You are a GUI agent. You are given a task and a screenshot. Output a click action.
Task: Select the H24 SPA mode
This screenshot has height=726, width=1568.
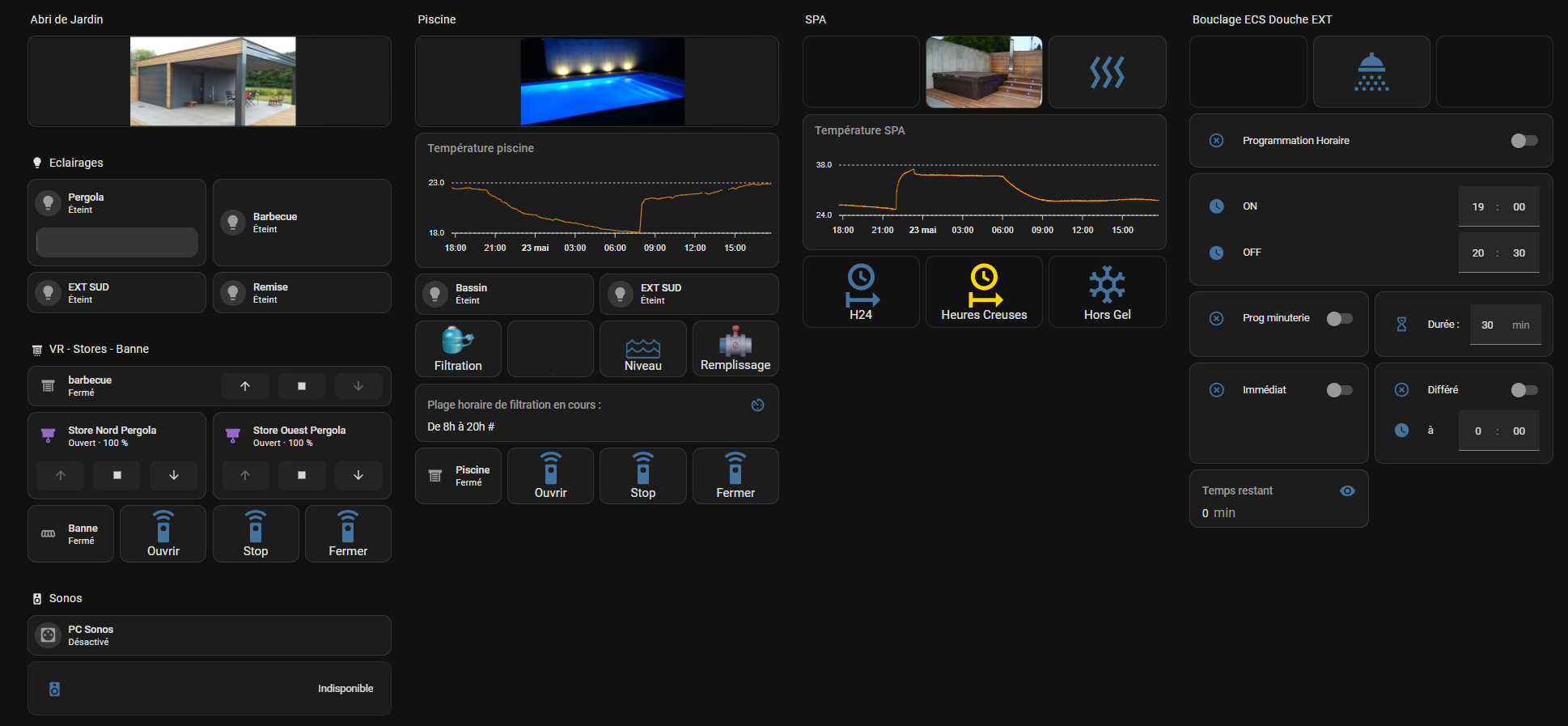tap(861, 291)
